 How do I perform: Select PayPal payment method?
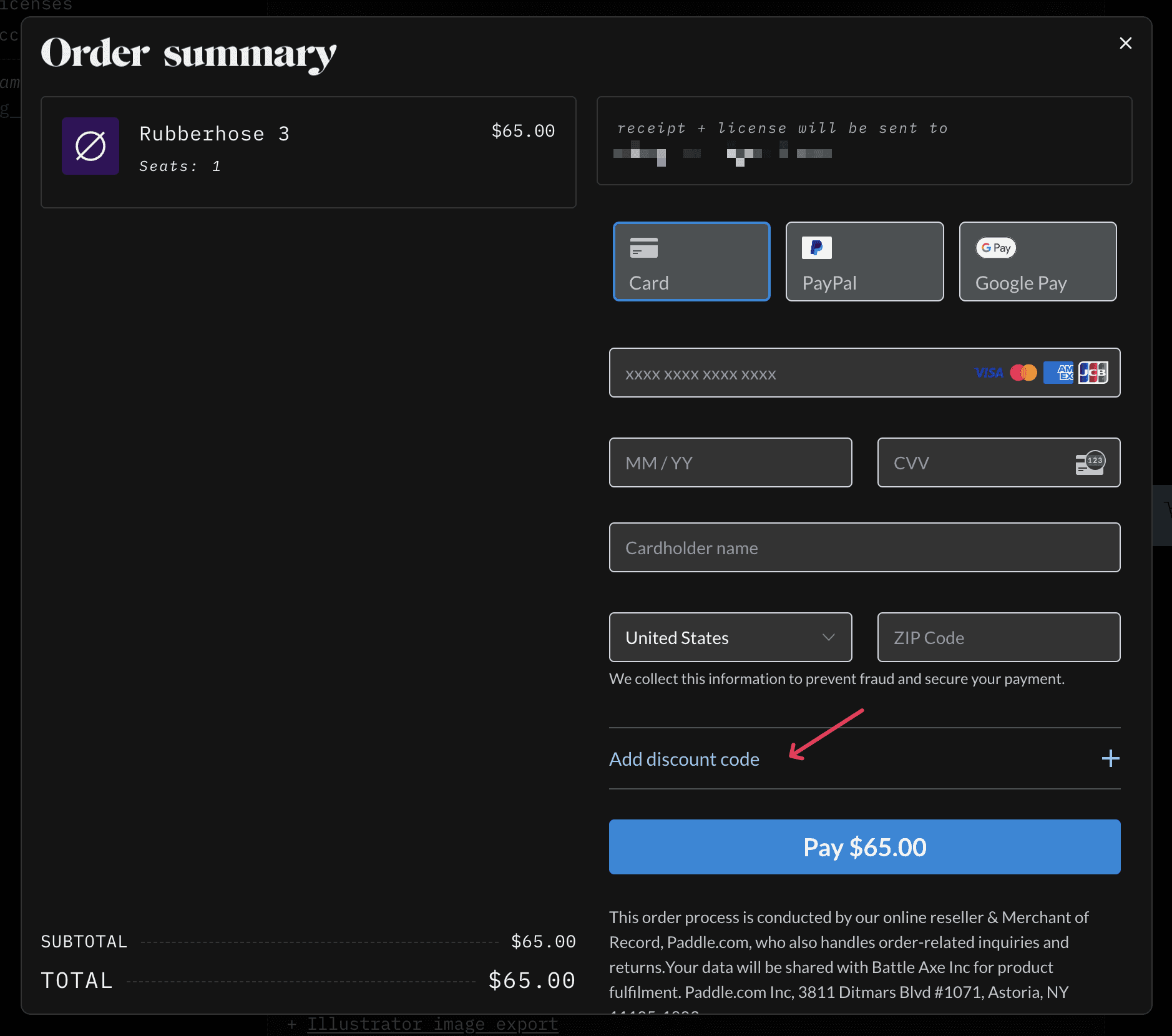pos(864,261)
